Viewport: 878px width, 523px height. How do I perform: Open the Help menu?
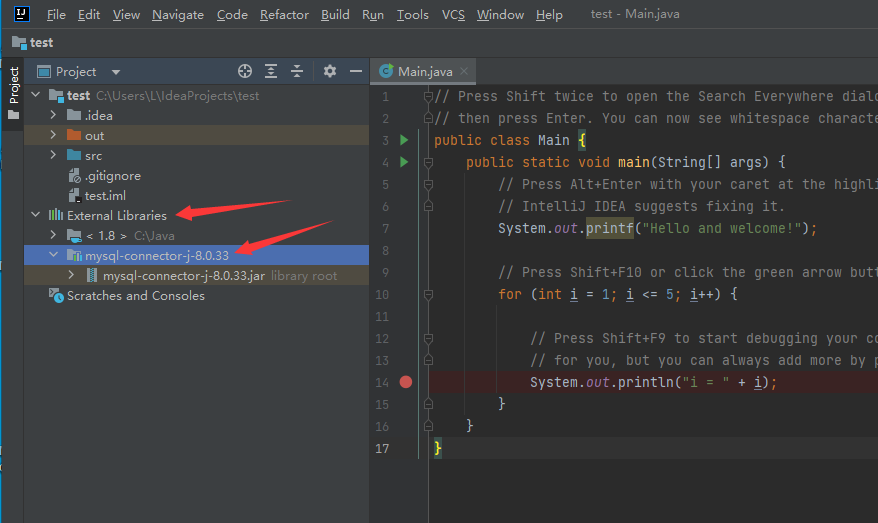tap(549, 15)
